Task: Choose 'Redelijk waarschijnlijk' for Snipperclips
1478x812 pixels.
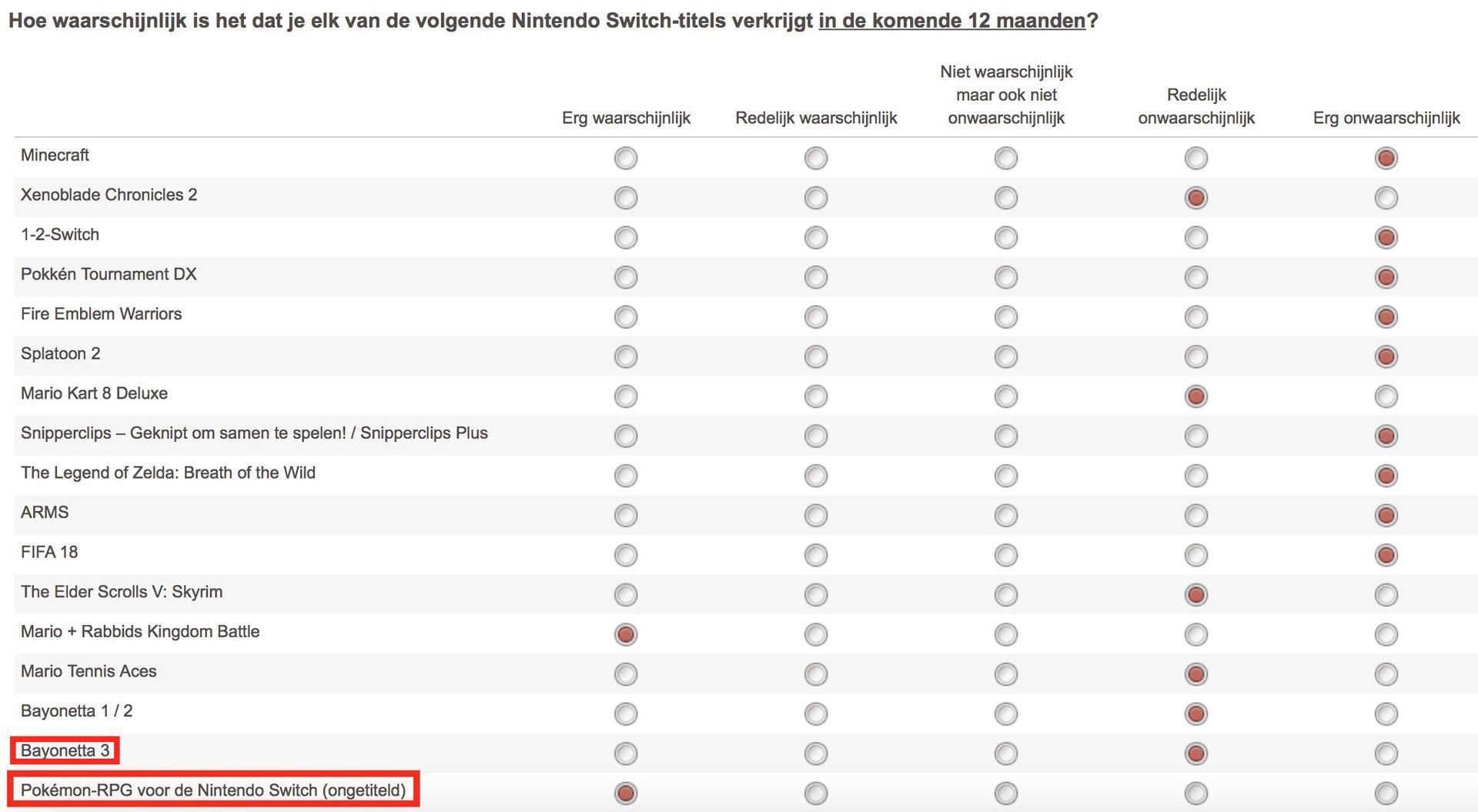Action: click(816, 436)
